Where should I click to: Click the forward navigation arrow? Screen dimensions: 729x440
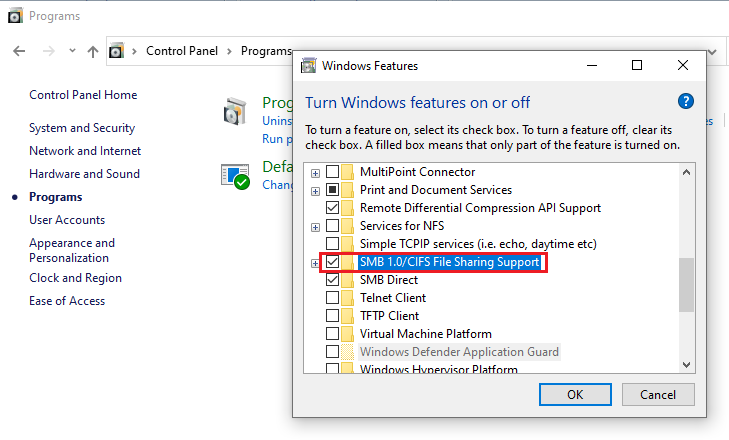pyautogui.click(x=46, y=50)
